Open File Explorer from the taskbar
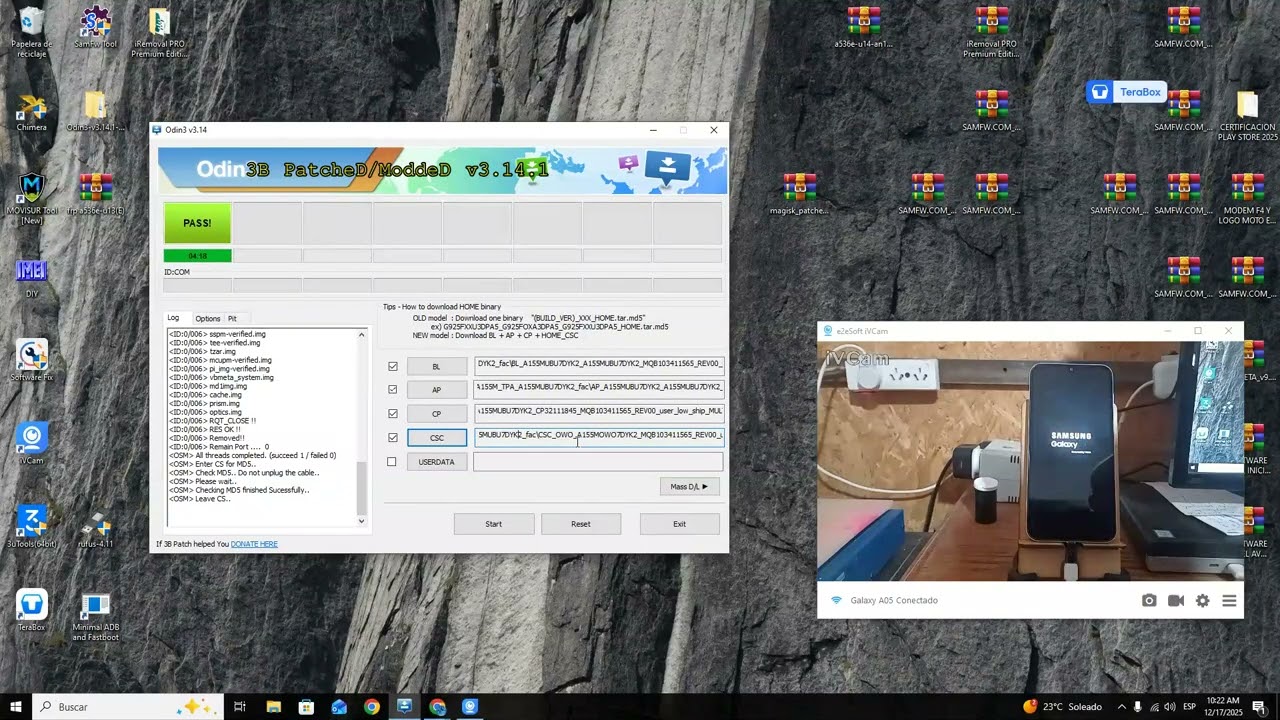This screenshot has width=1280, height=720. 273,707
